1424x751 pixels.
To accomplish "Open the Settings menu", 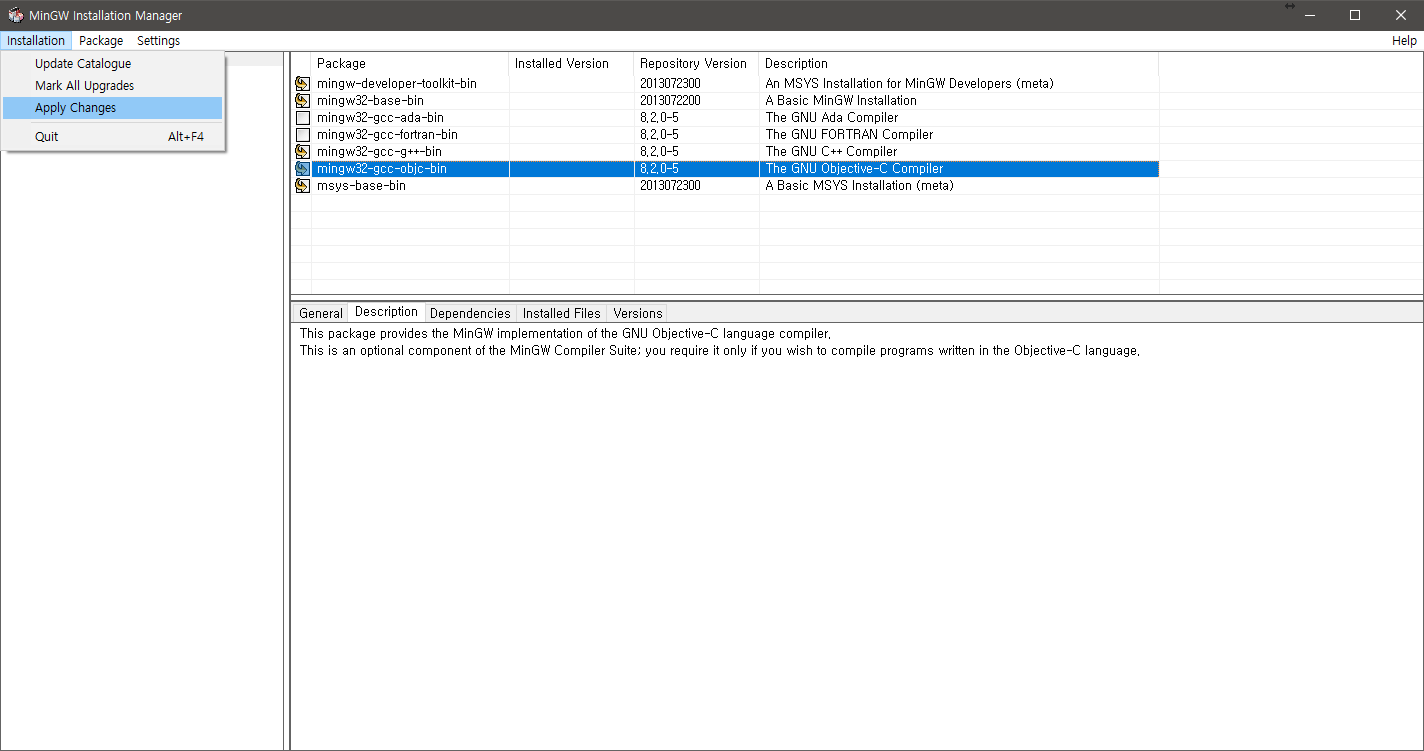I will coord(158,41).
